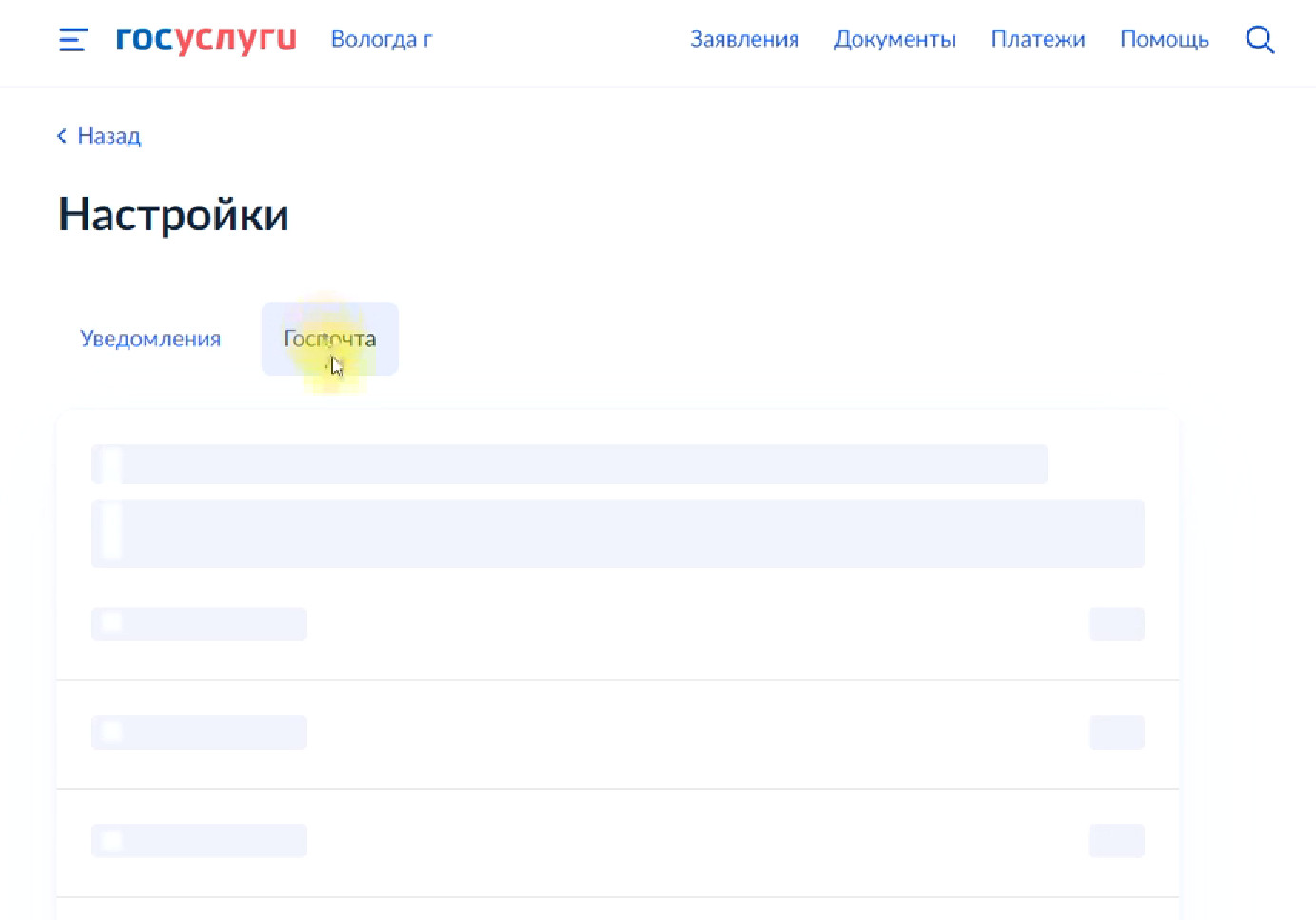Toggle second settings row's right switch placeholder

1116,733
